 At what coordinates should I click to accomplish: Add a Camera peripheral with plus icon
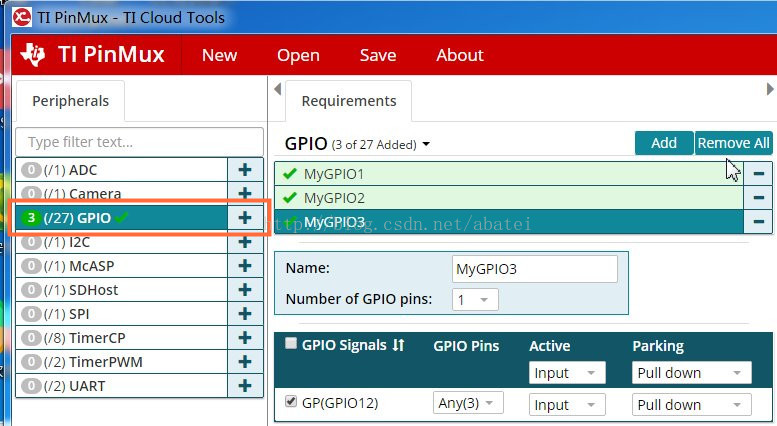pos(245,193)
